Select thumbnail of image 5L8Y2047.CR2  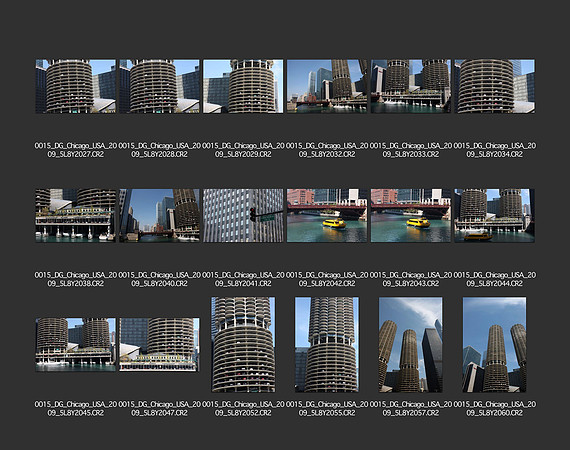tap(159, 345)
